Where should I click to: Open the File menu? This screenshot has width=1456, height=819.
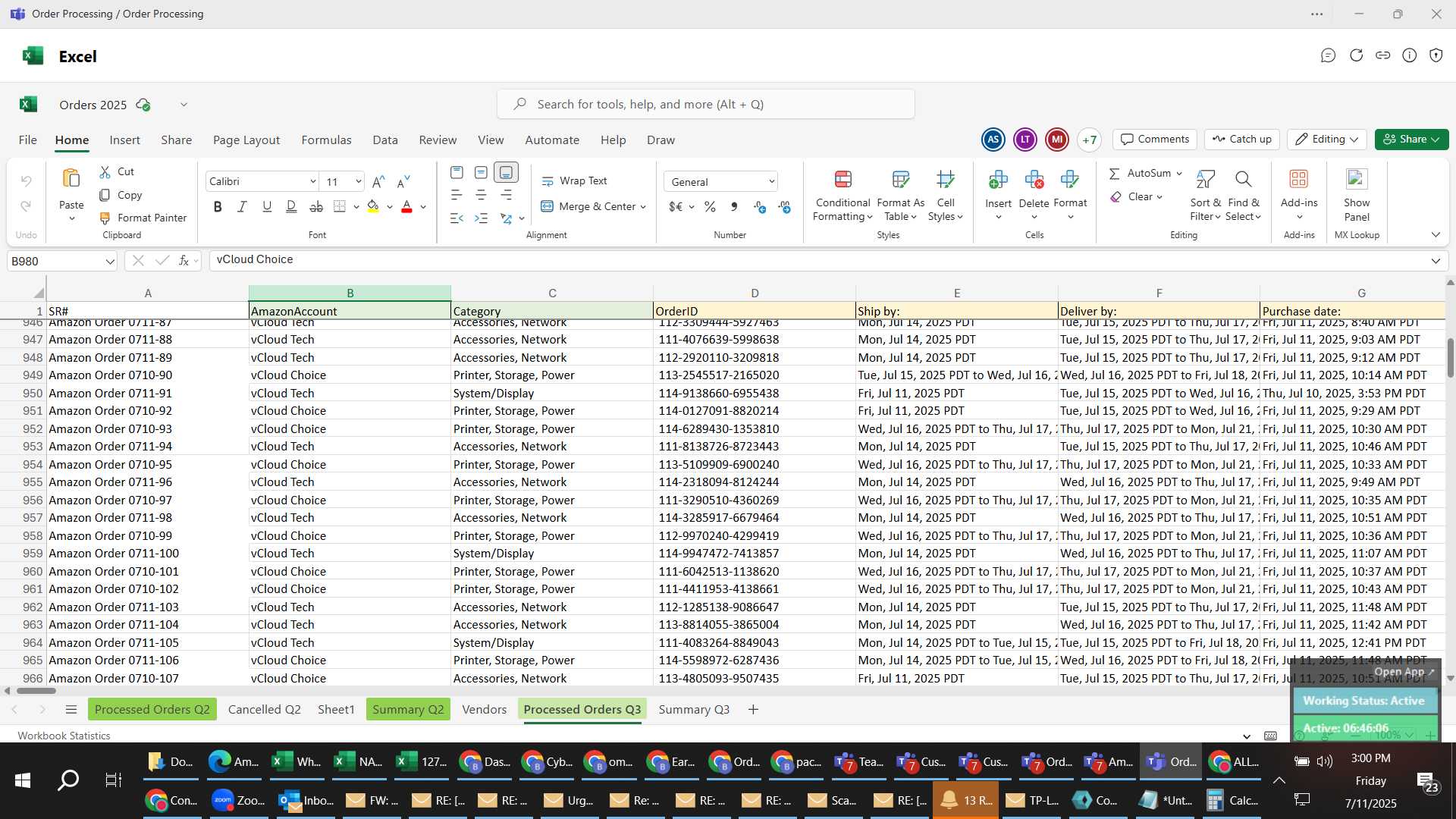click(27, 140)
